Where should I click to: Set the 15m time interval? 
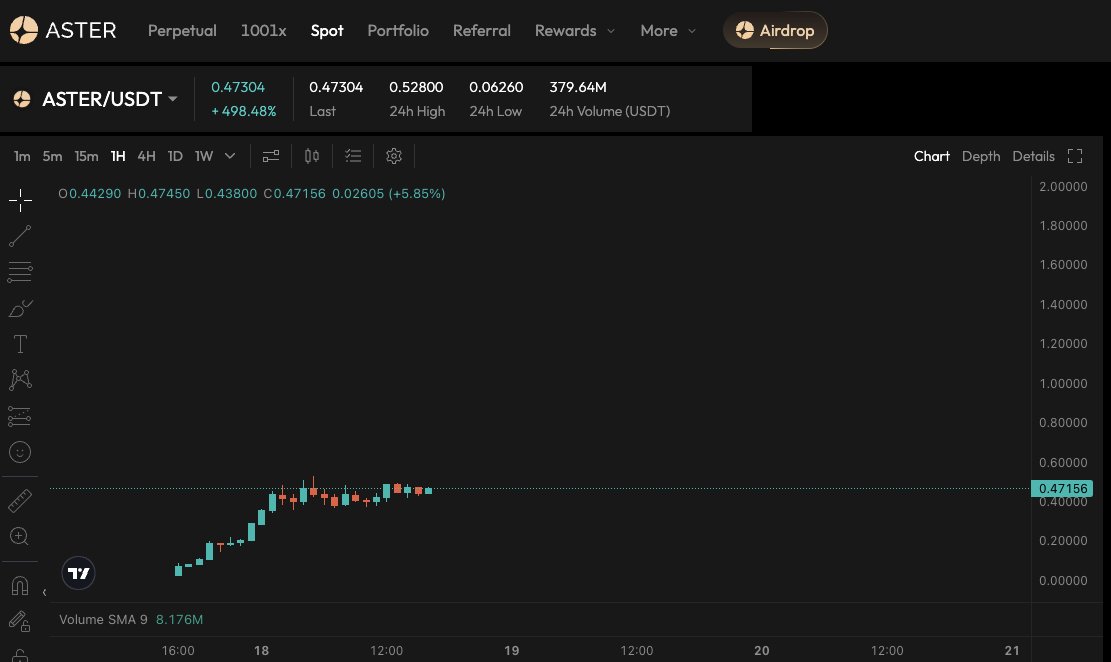coord(86,156)
